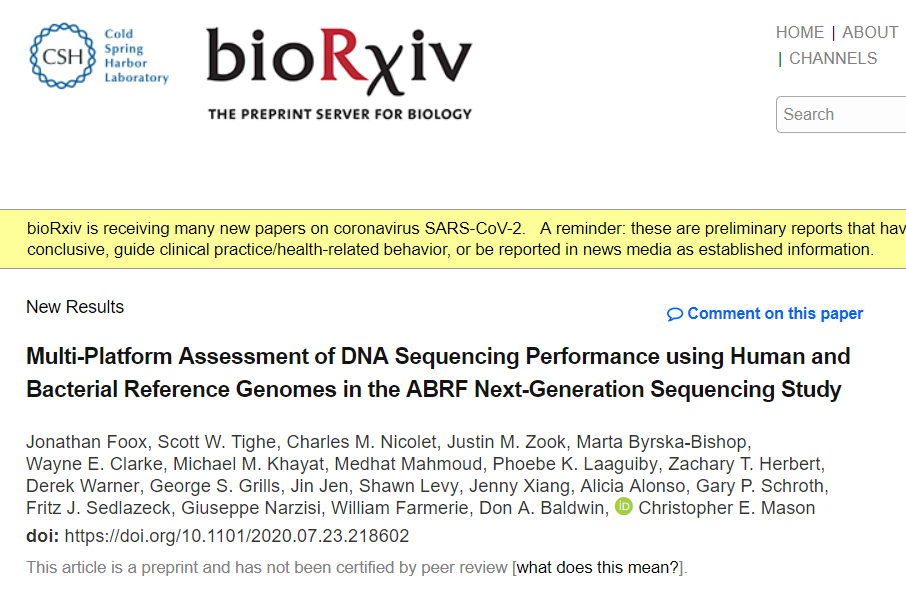Click the green ORCID icon before Christopher E. Mason
This screenshot has height=594, width=906.
coord(623,507)
